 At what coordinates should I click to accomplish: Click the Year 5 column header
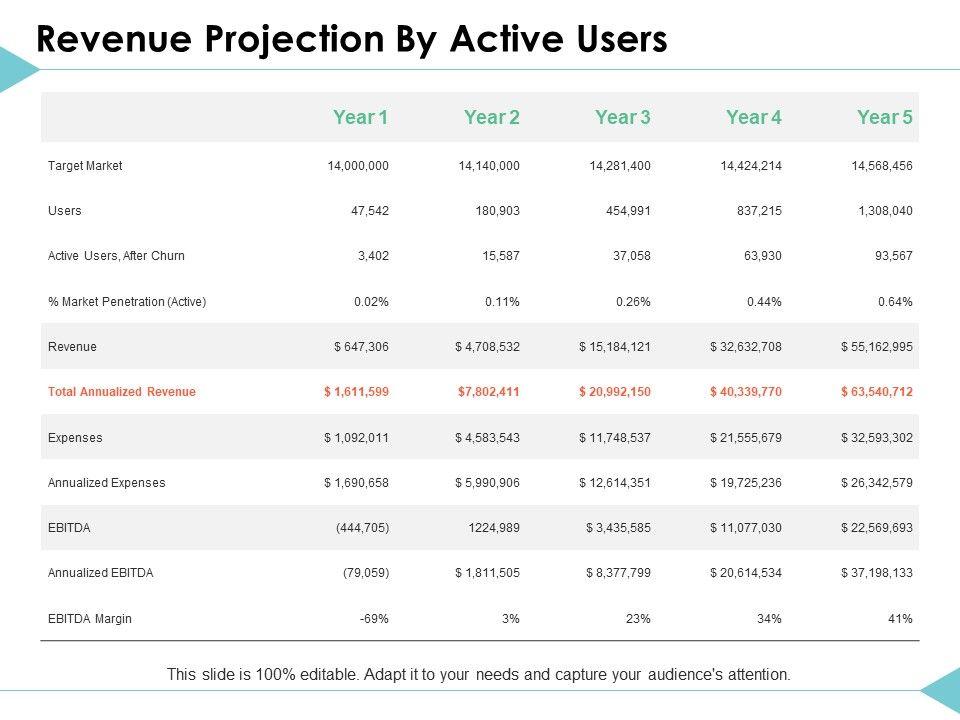pyautogui.click(x=884, y=118)
